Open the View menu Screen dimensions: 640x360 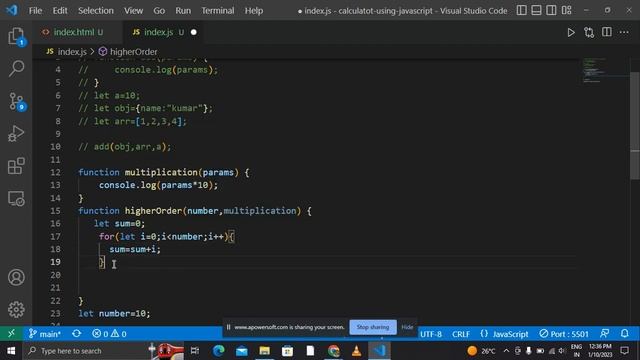click(x=133, y=11)
